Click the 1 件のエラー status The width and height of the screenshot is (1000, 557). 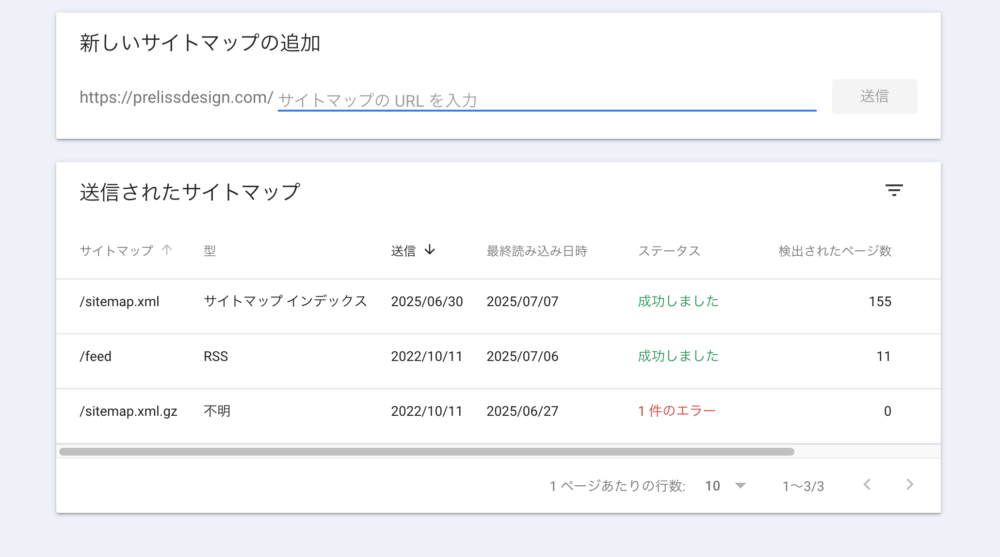pyautogui.click(x=677, y=411)
